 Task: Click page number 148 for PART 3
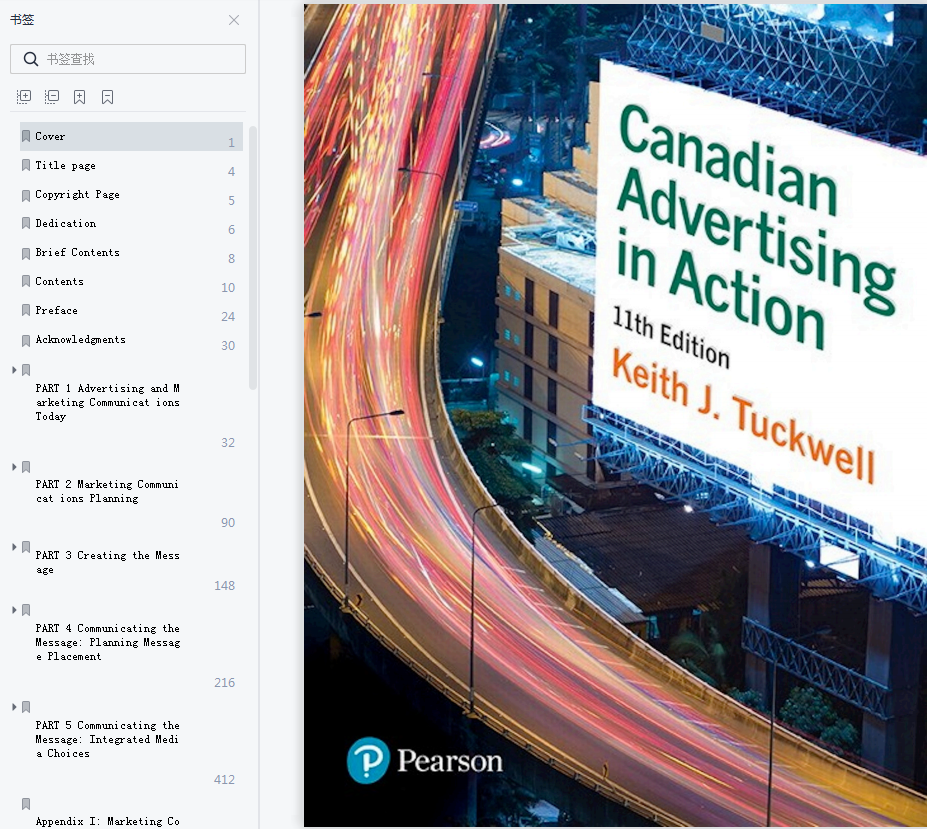click(x=225, y=585)
